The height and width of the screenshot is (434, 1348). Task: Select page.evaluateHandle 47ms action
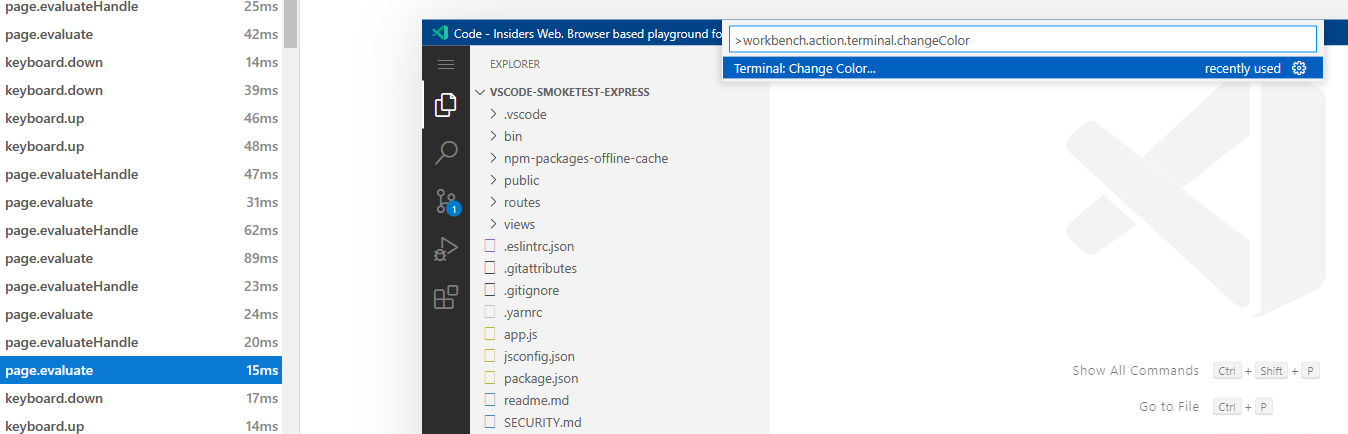click(x=141, y=174)
